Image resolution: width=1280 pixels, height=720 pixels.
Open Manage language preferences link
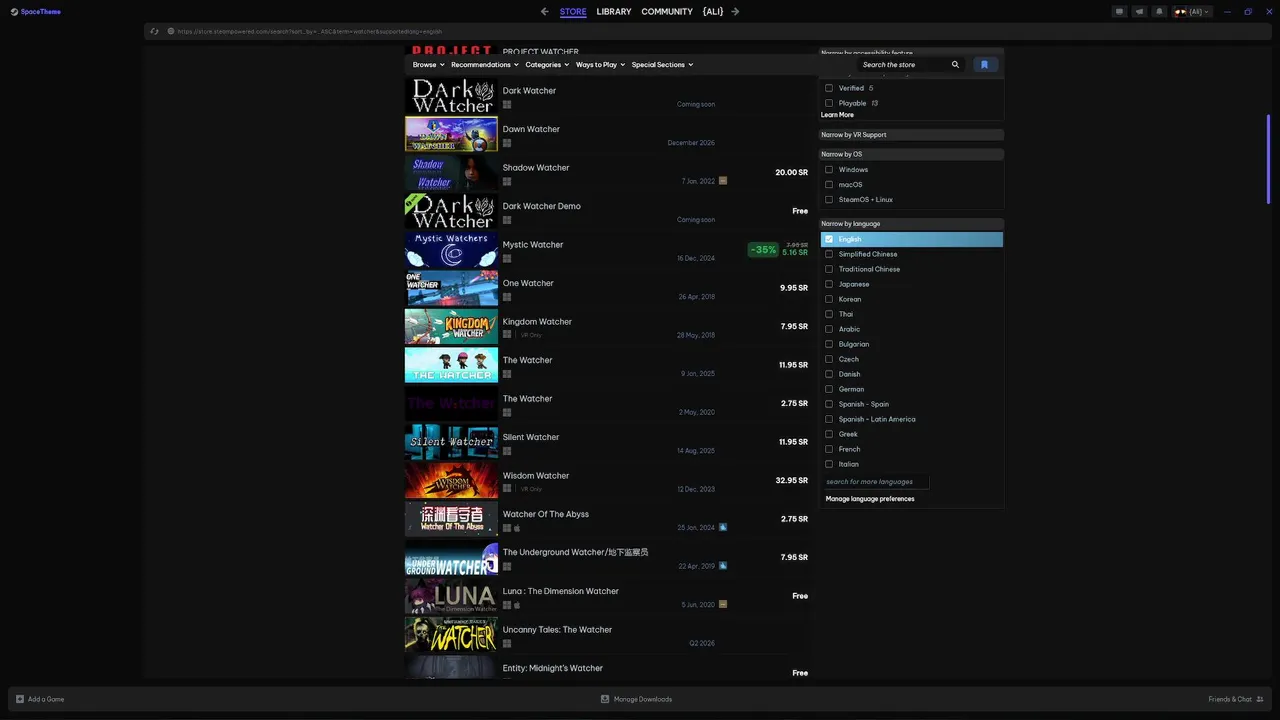pyautogui.click(x=870, y=499)
